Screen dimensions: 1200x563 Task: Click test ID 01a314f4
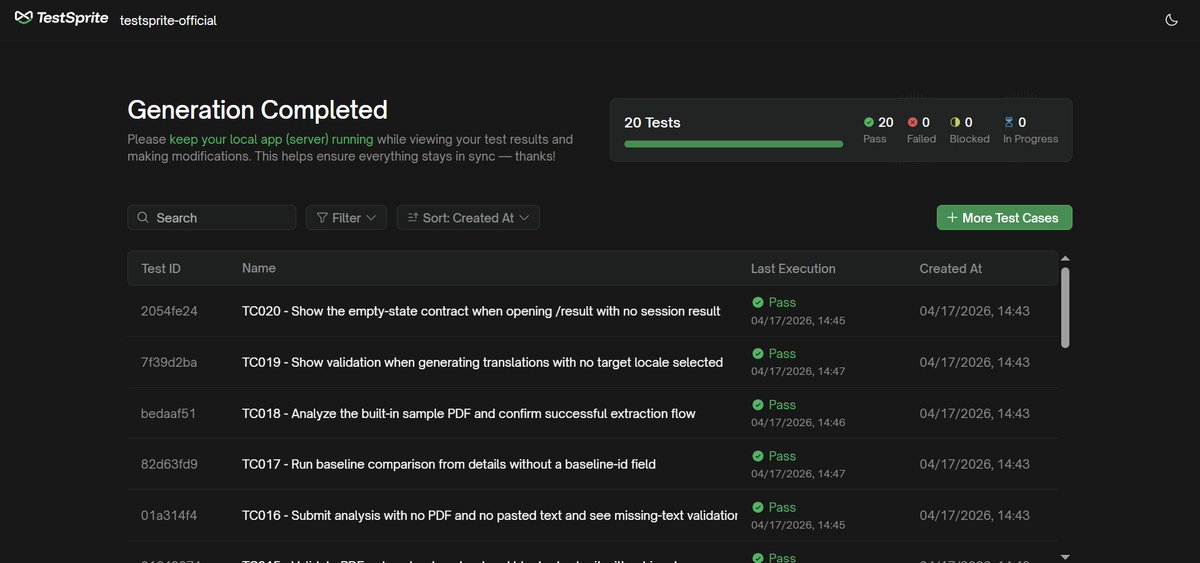click(x=169, y=515)
